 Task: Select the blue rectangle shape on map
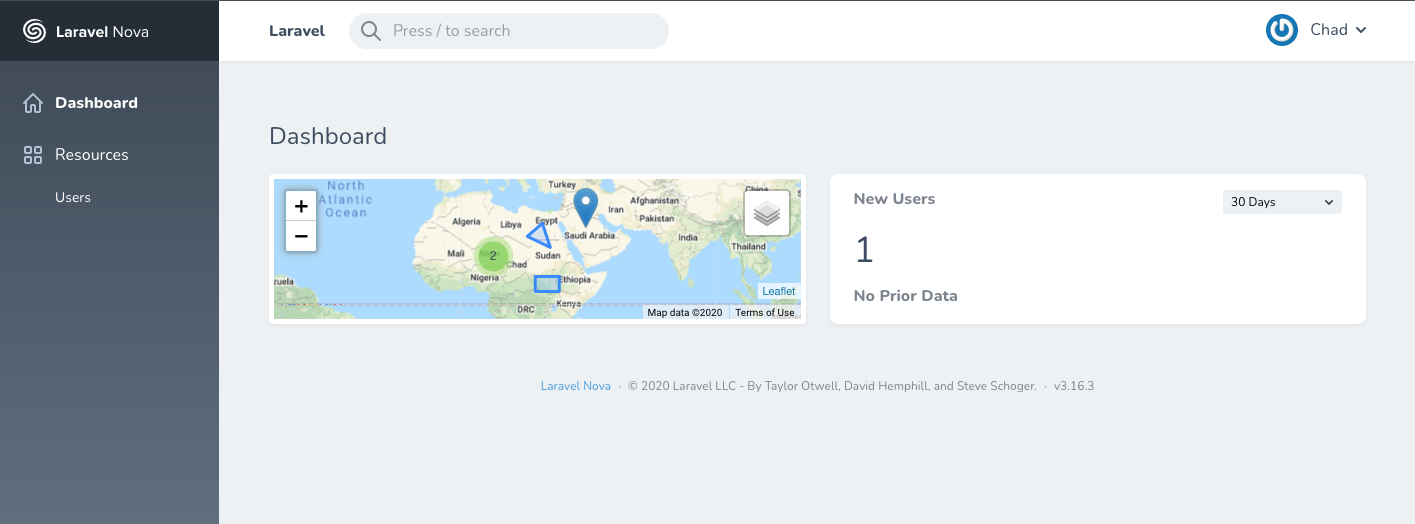coord(546,284)
